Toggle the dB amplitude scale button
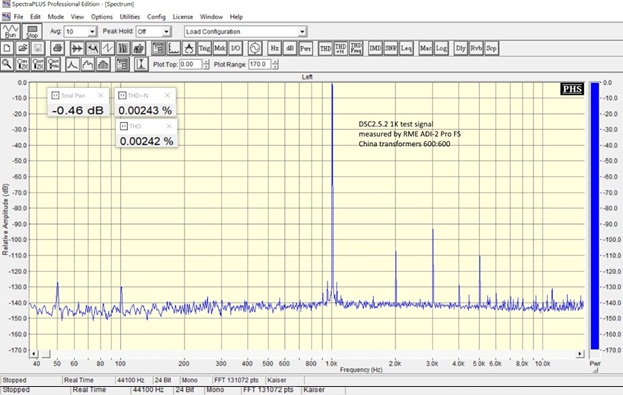 point(290,48)
